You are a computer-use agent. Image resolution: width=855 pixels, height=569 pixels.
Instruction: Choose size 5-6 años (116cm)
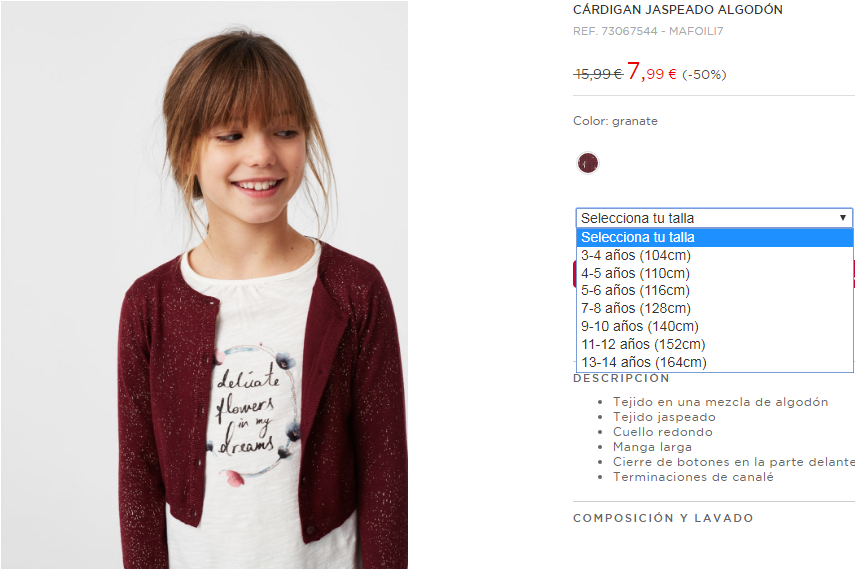pos(714,291)
